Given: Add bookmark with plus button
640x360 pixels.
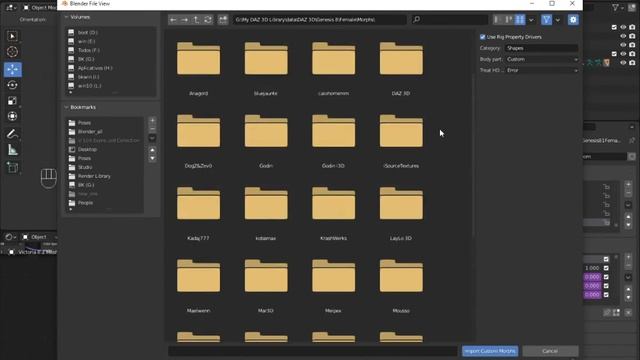Looking at the screenshot, I should (152, 120).
